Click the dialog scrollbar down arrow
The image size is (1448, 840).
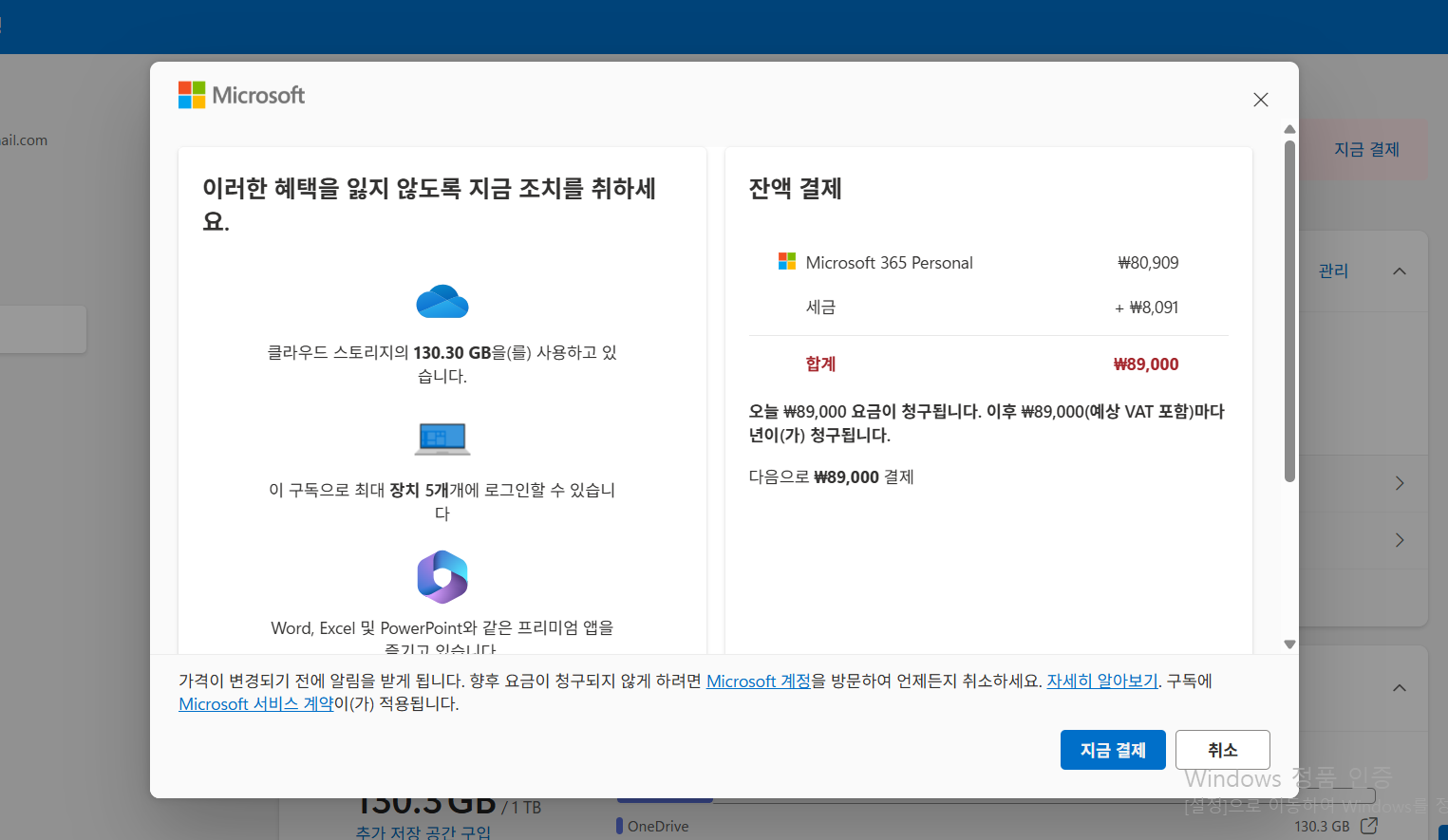pyautogui.click(x=1289, y=644)
